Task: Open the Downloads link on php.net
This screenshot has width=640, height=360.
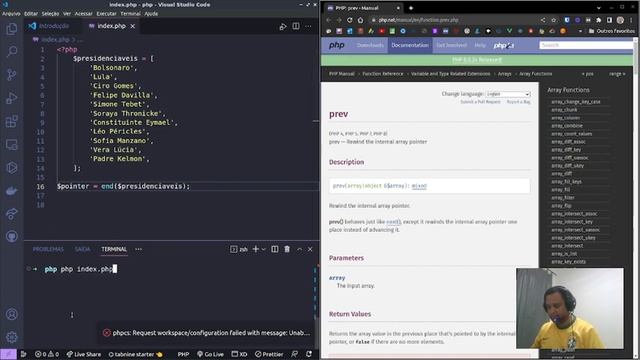Action: (x=370, y=45)
